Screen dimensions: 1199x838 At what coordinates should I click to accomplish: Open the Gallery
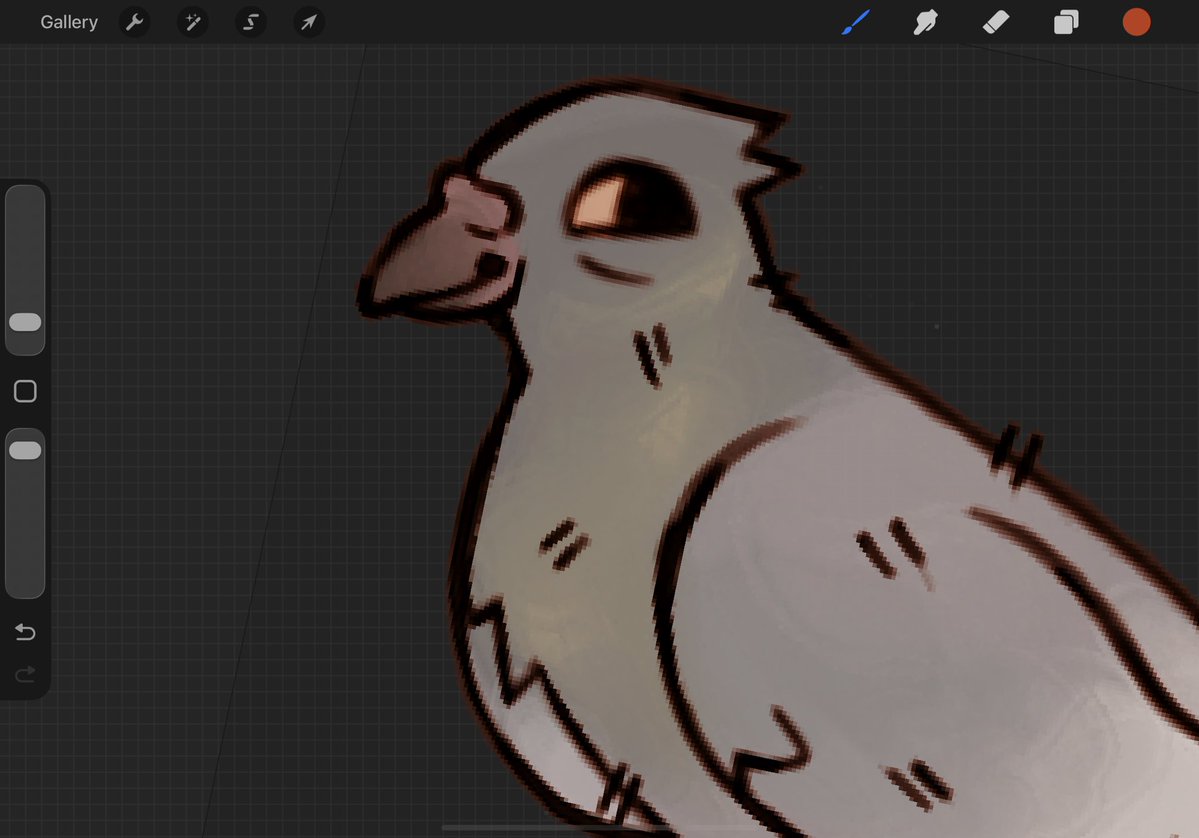pyautogui.click(x=69, y=22)
